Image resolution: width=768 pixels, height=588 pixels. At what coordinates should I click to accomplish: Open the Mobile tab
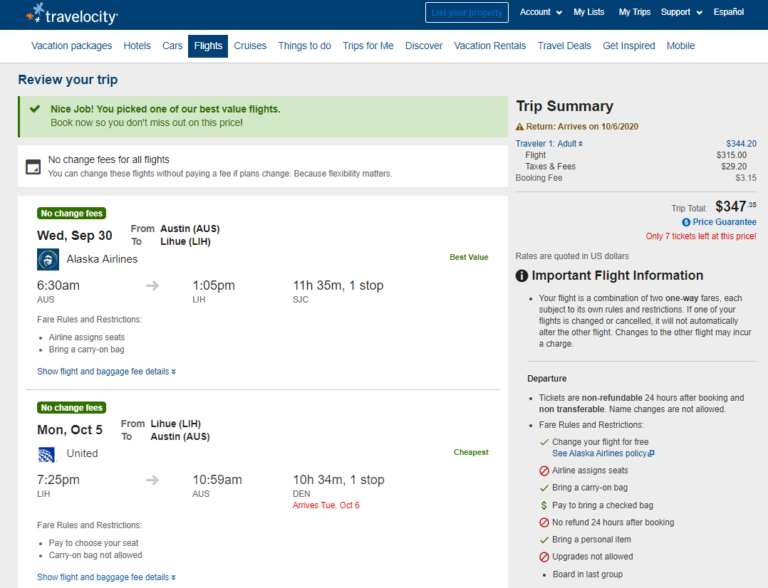681,46
